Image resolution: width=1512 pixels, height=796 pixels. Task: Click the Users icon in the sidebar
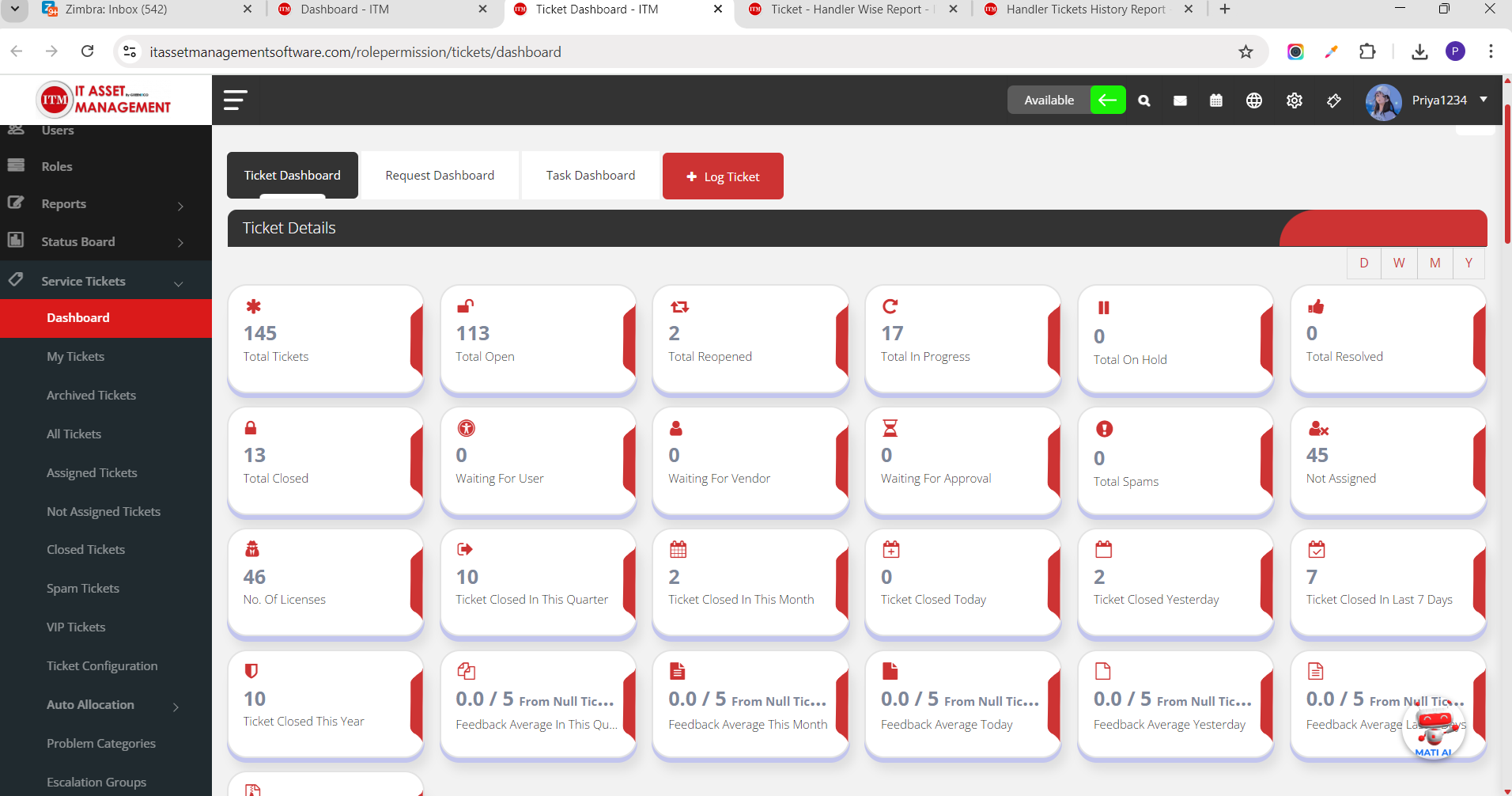pos(17,129)
